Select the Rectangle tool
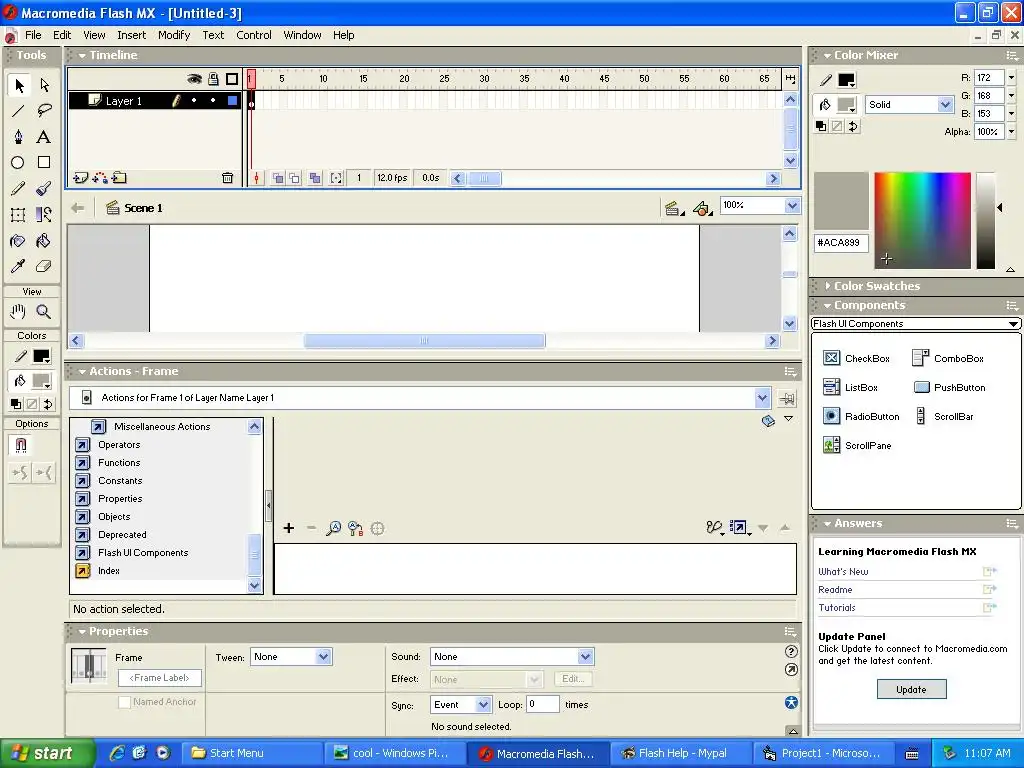This screenshot has width=1024, height=768. pos(44,163)
